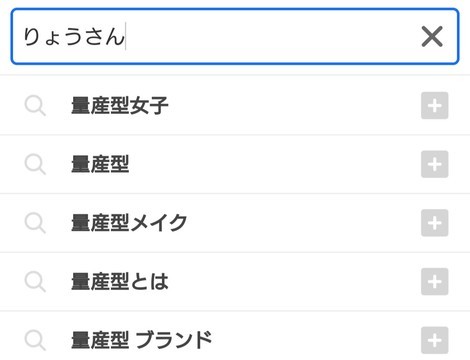Add 量産型女子 to search box via plus
Screen dimensions: 470x360
[434, 105]
